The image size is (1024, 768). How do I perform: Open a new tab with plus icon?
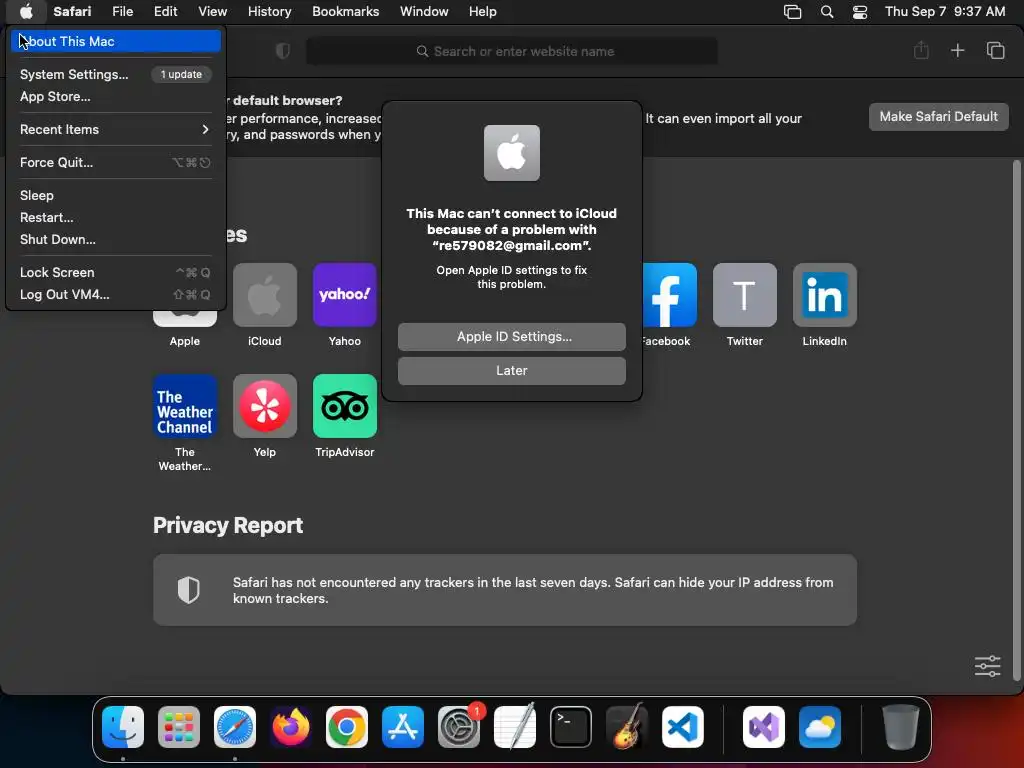pos(957,50)
